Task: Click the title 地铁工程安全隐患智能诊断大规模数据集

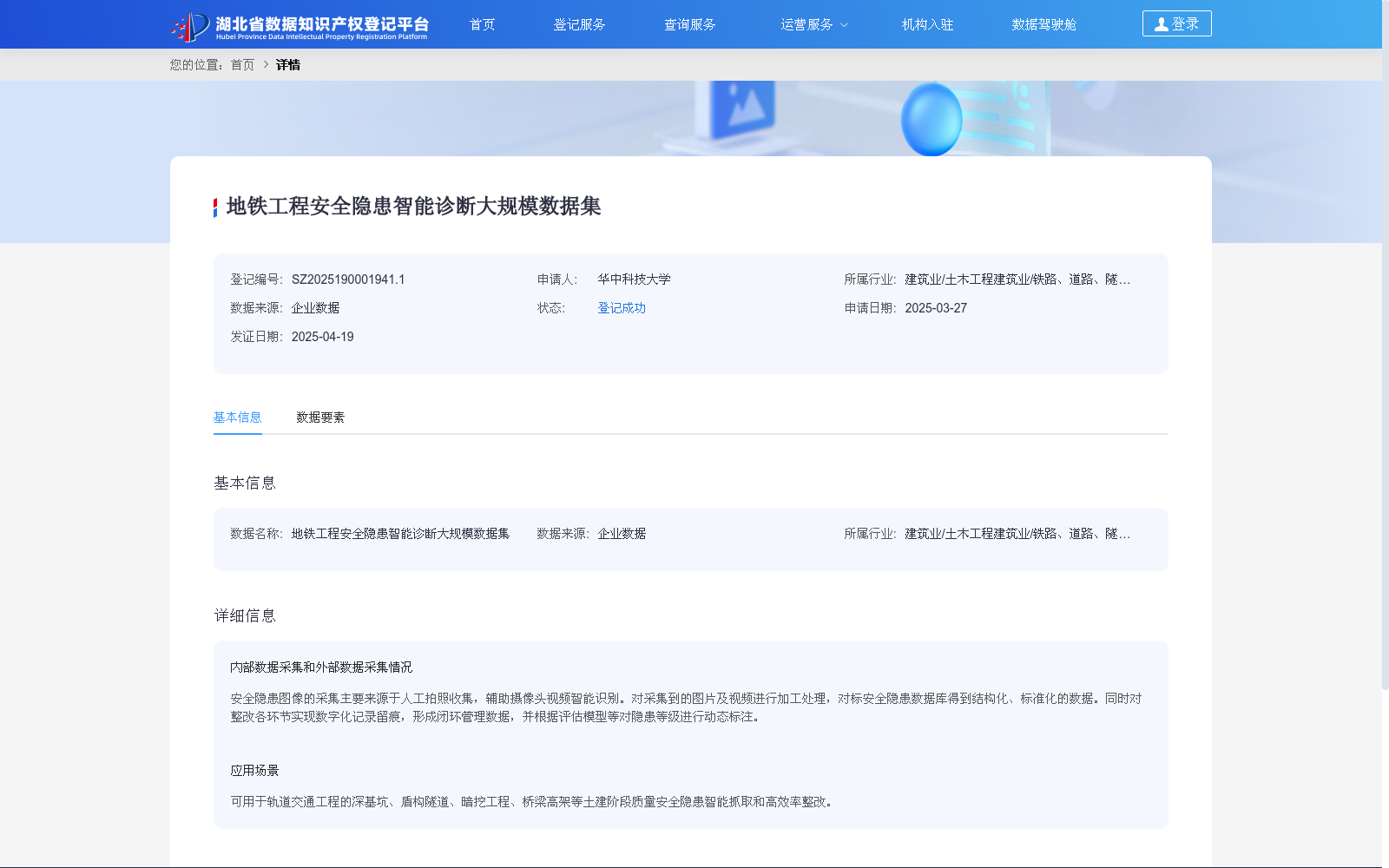Action: pos(413,206)
